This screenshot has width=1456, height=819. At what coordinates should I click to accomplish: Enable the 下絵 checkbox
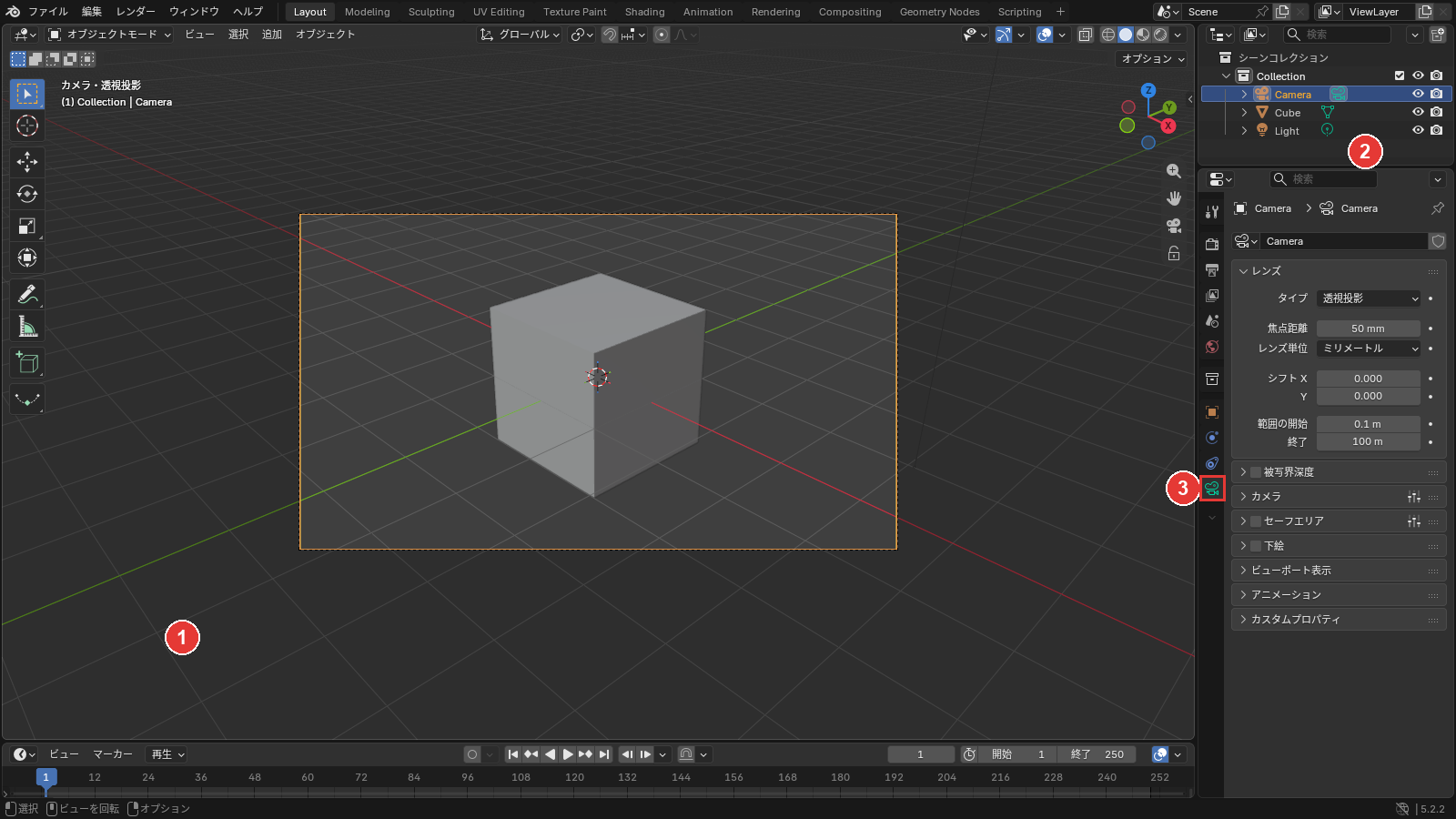1256,546
